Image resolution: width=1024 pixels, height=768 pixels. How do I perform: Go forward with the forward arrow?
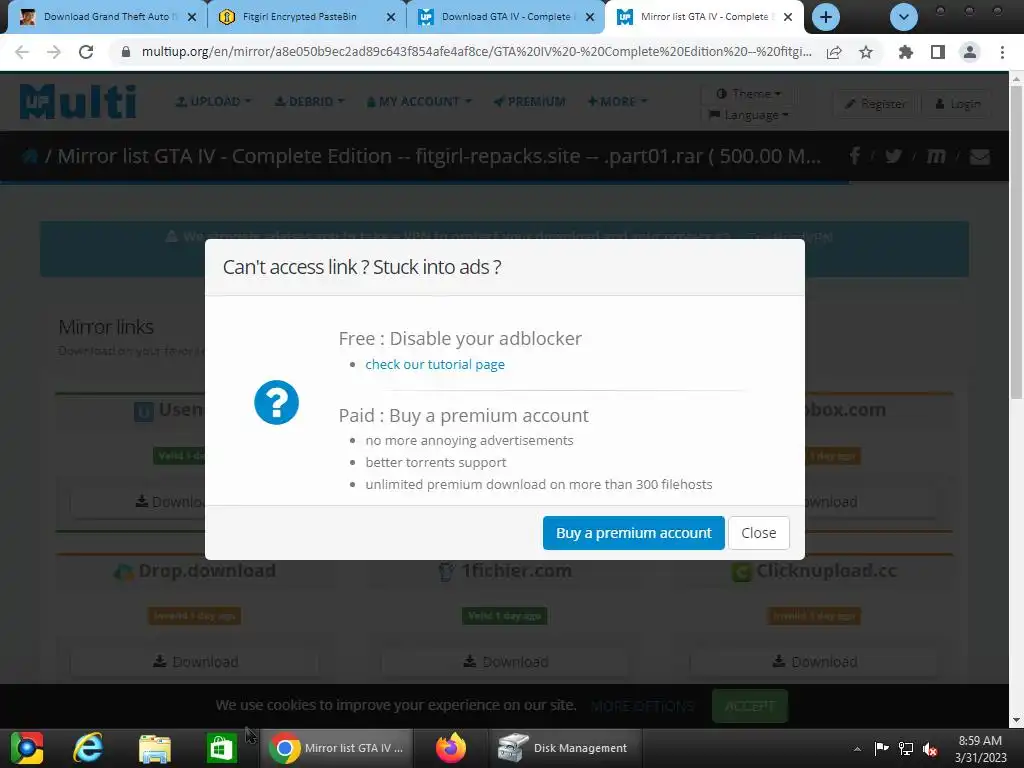coord(54,52)
